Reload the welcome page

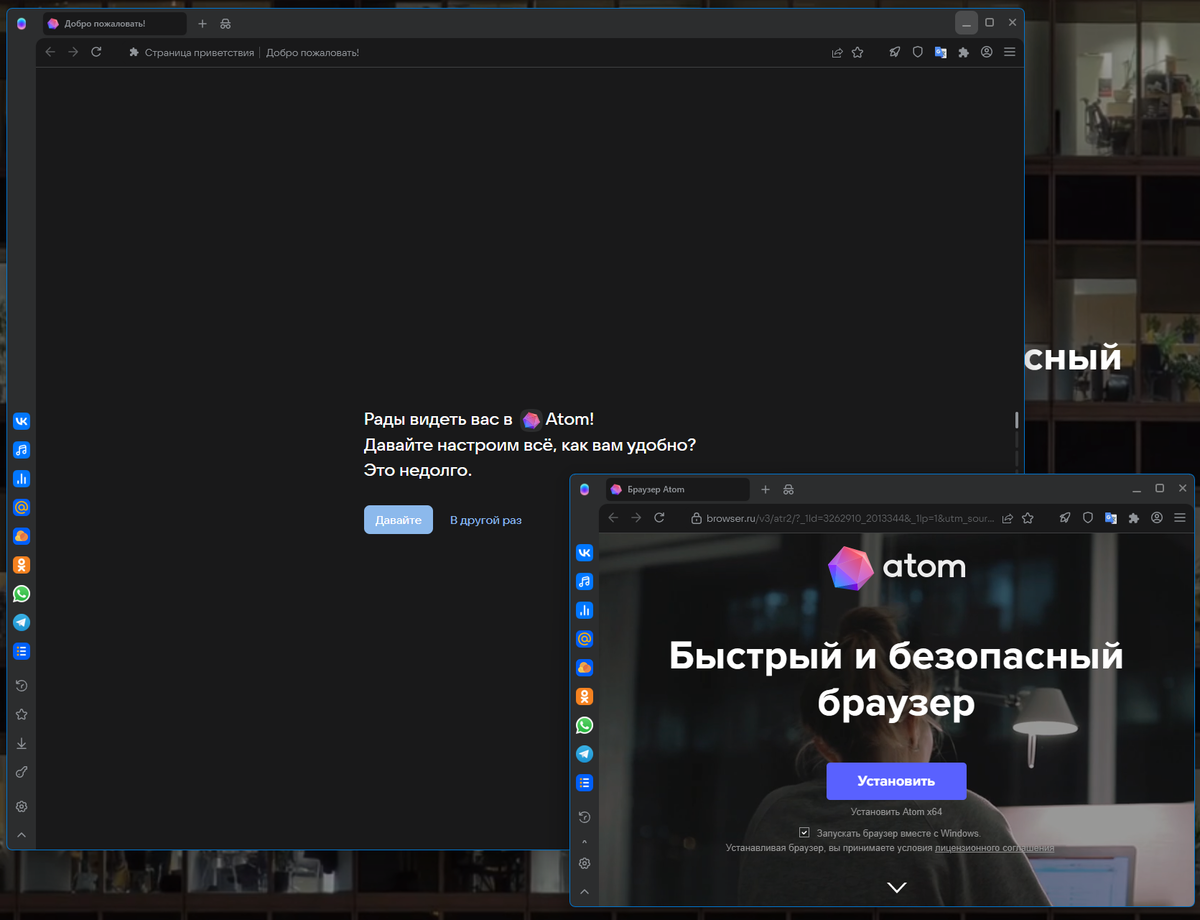(96, 52)
